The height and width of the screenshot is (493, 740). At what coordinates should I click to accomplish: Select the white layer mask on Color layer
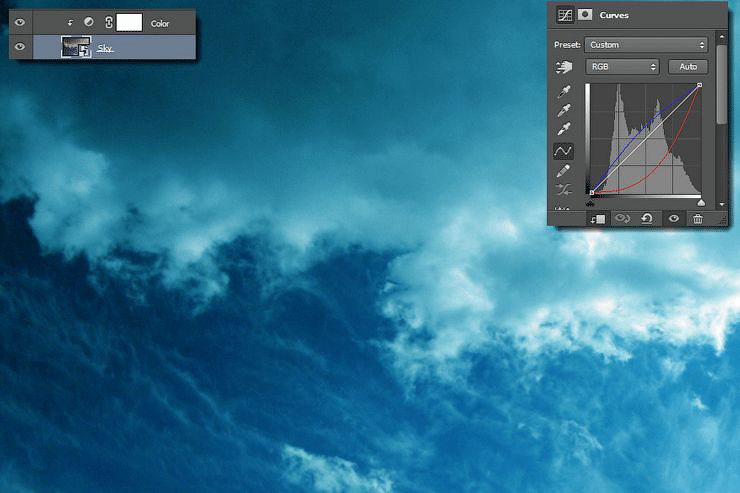click(x=129, y=22)
